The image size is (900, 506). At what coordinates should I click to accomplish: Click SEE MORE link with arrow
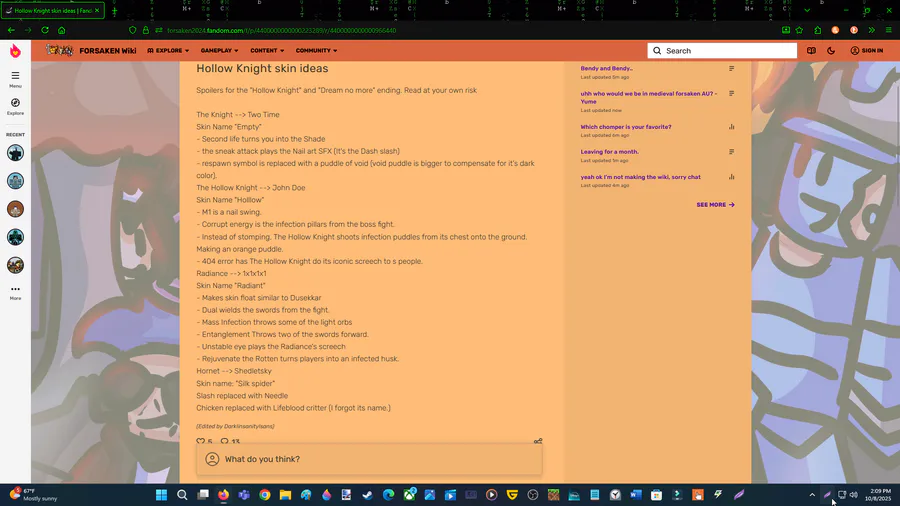[x=715, y=205]
